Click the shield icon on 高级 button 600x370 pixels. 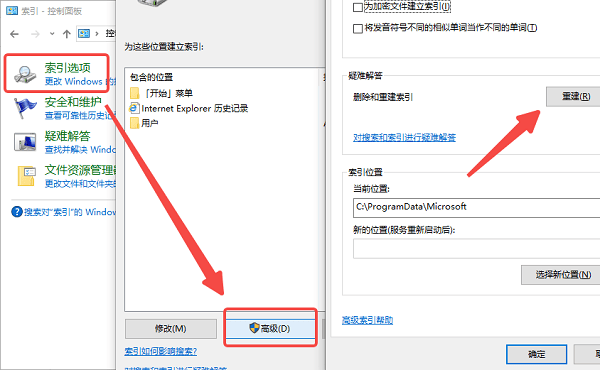(254, 328)
